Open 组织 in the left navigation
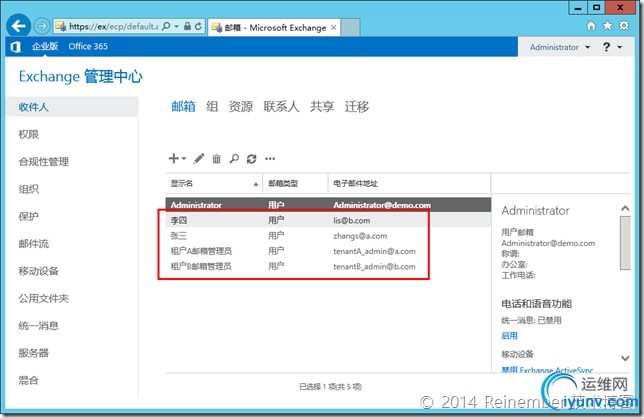 click(29, 189)
